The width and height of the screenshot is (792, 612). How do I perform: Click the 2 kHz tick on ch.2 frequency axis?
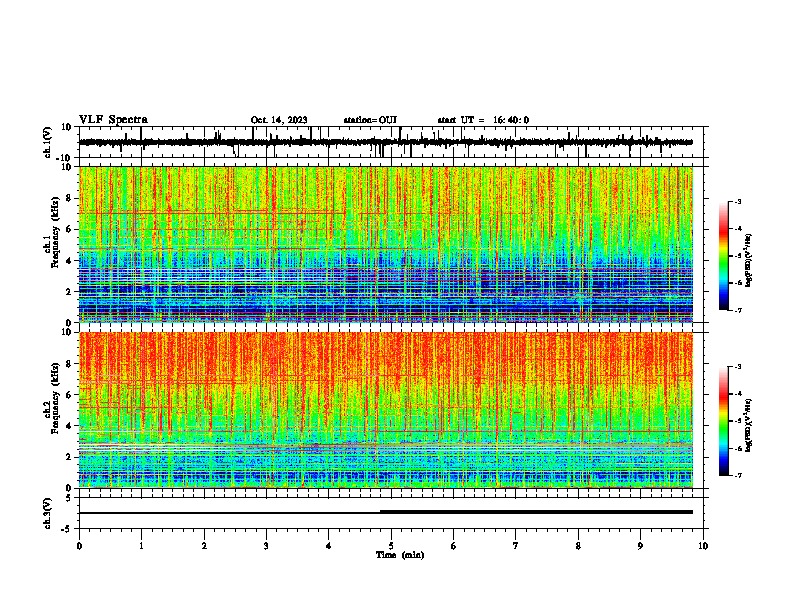click(x=69, y=457)
